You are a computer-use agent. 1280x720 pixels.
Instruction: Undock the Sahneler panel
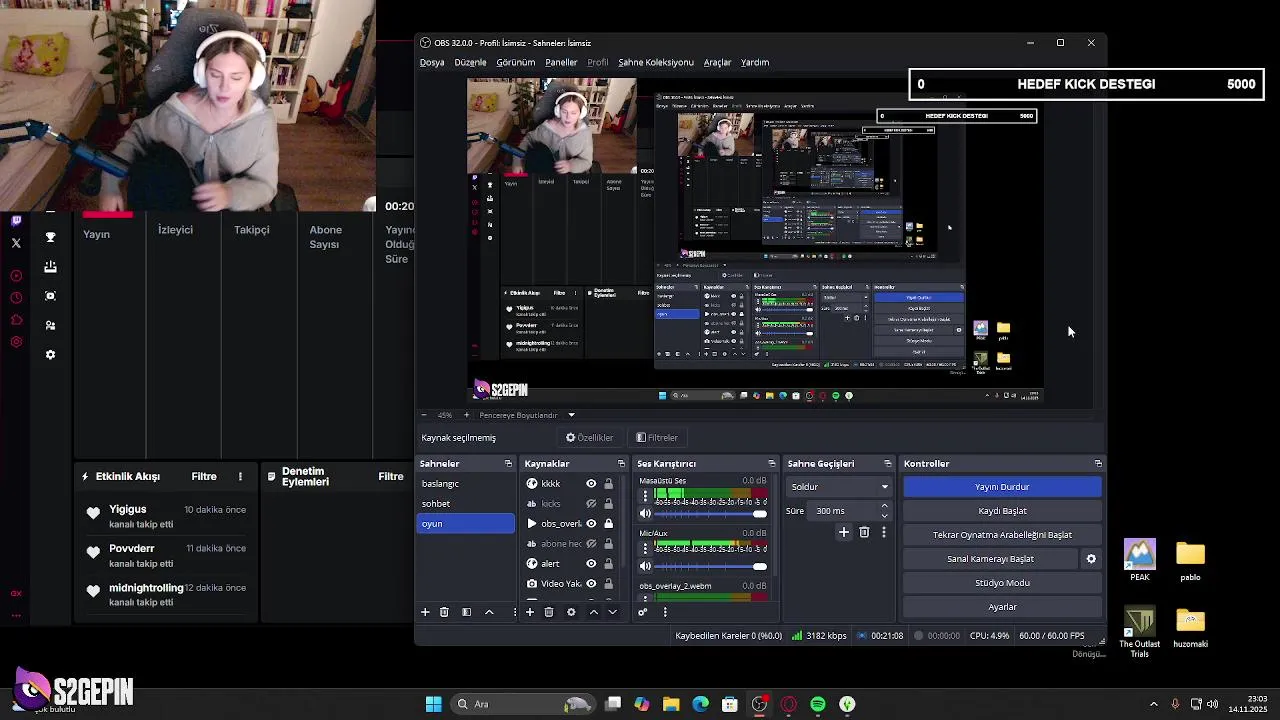[x=508, y=464]
